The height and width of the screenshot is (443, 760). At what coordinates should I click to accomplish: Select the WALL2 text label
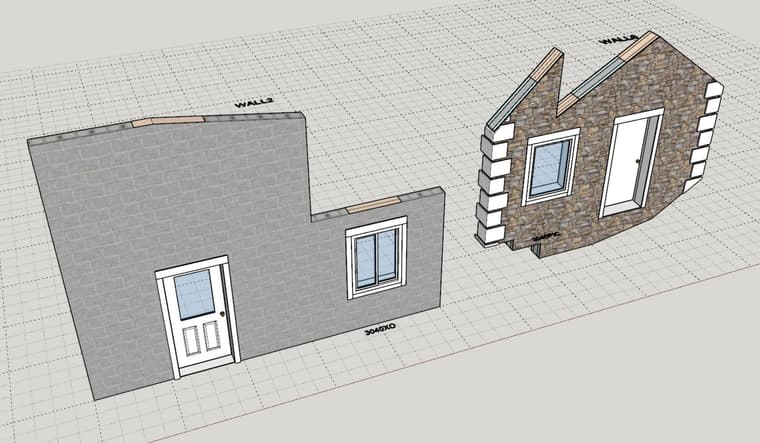tap(254, 103)
